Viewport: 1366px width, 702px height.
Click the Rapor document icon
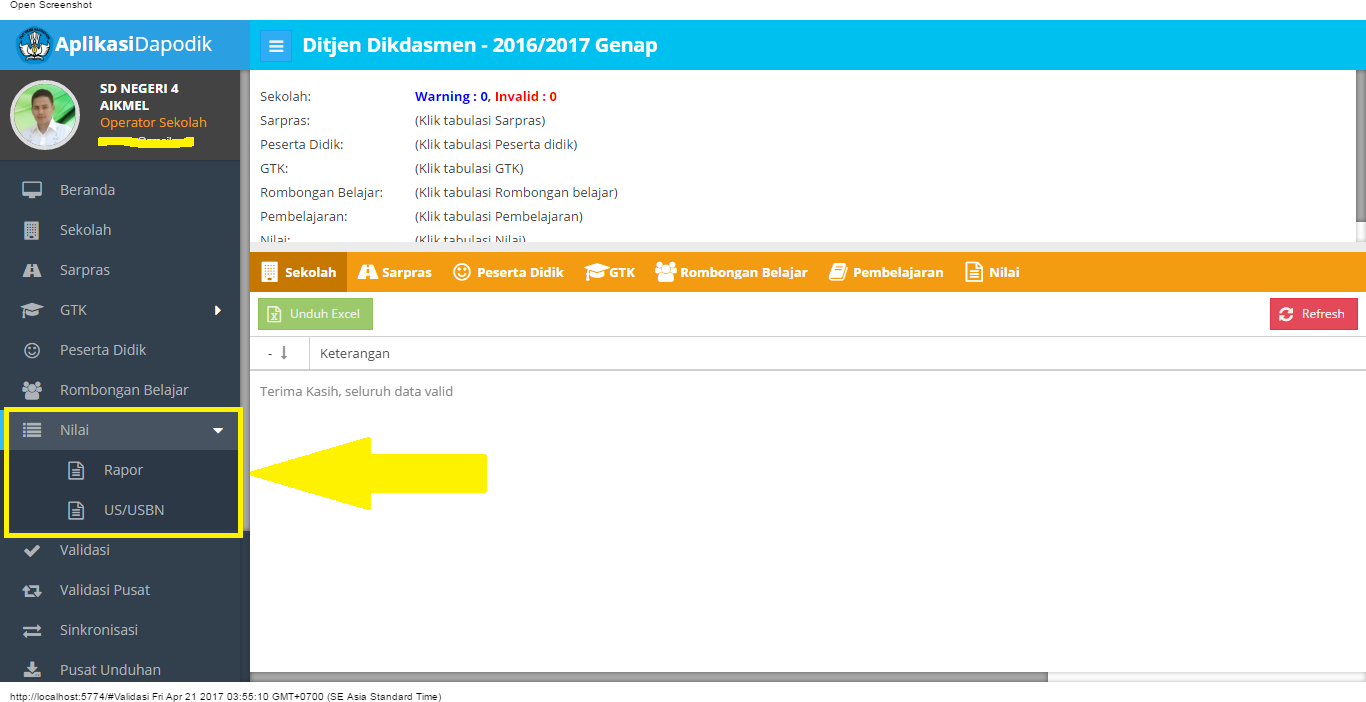76,470
